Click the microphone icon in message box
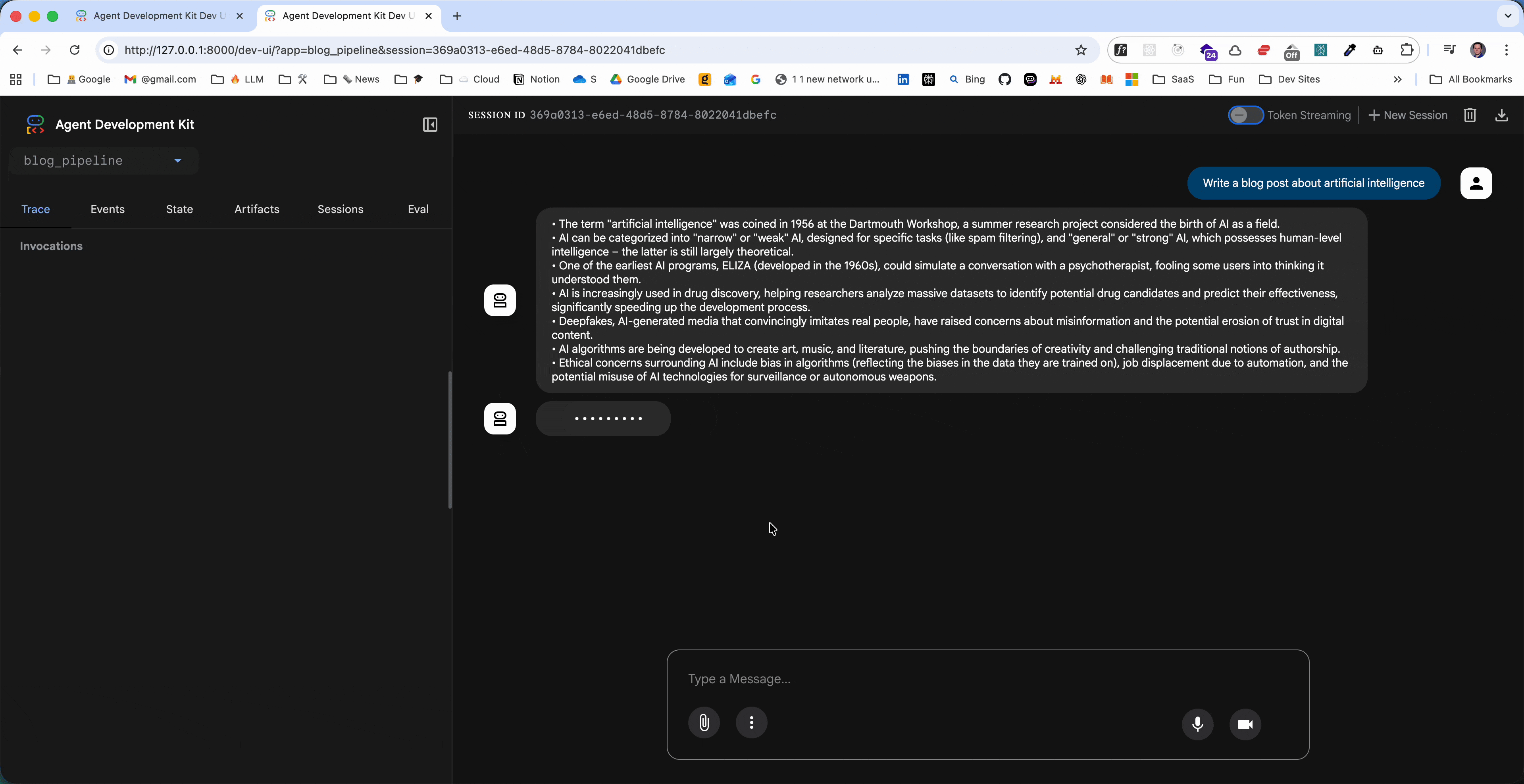1524x784 pixels. click(1197, 724)
